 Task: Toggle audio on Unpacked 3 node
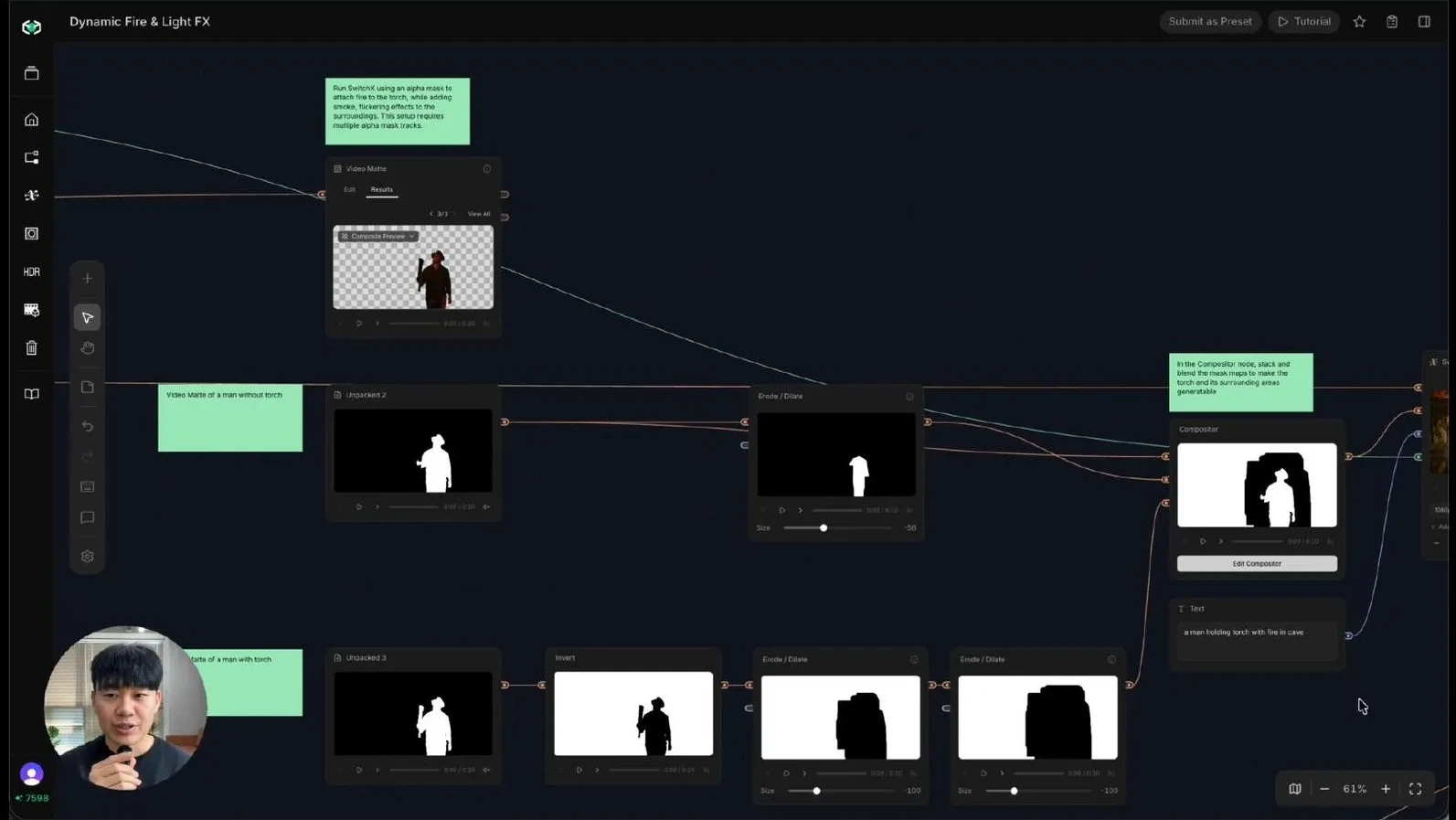486,771
